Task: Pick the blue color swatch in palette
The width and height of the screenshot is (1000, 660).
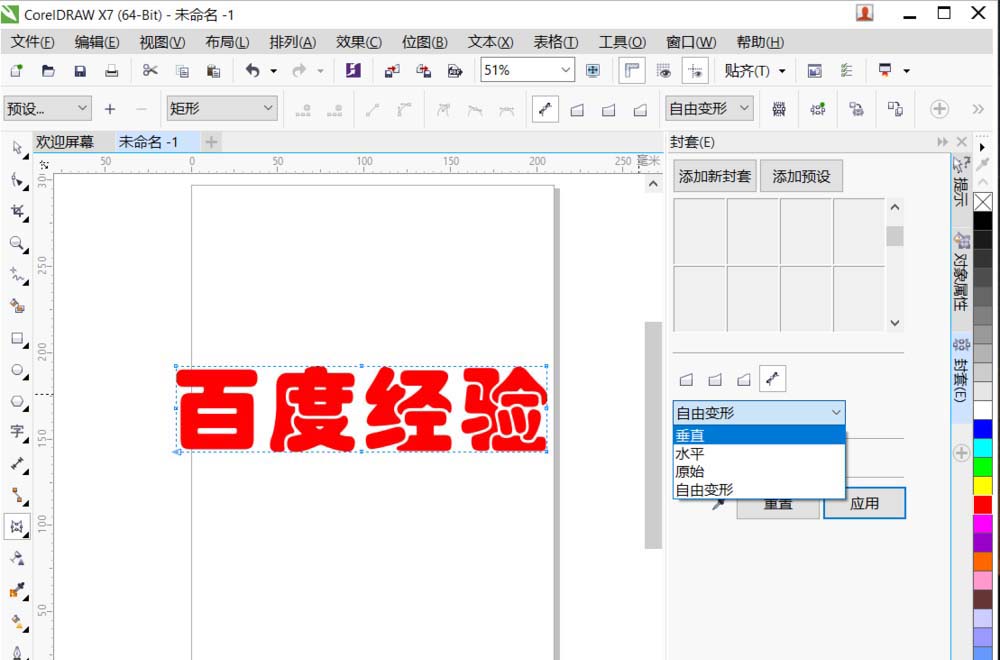Action: tap(983, 429)
